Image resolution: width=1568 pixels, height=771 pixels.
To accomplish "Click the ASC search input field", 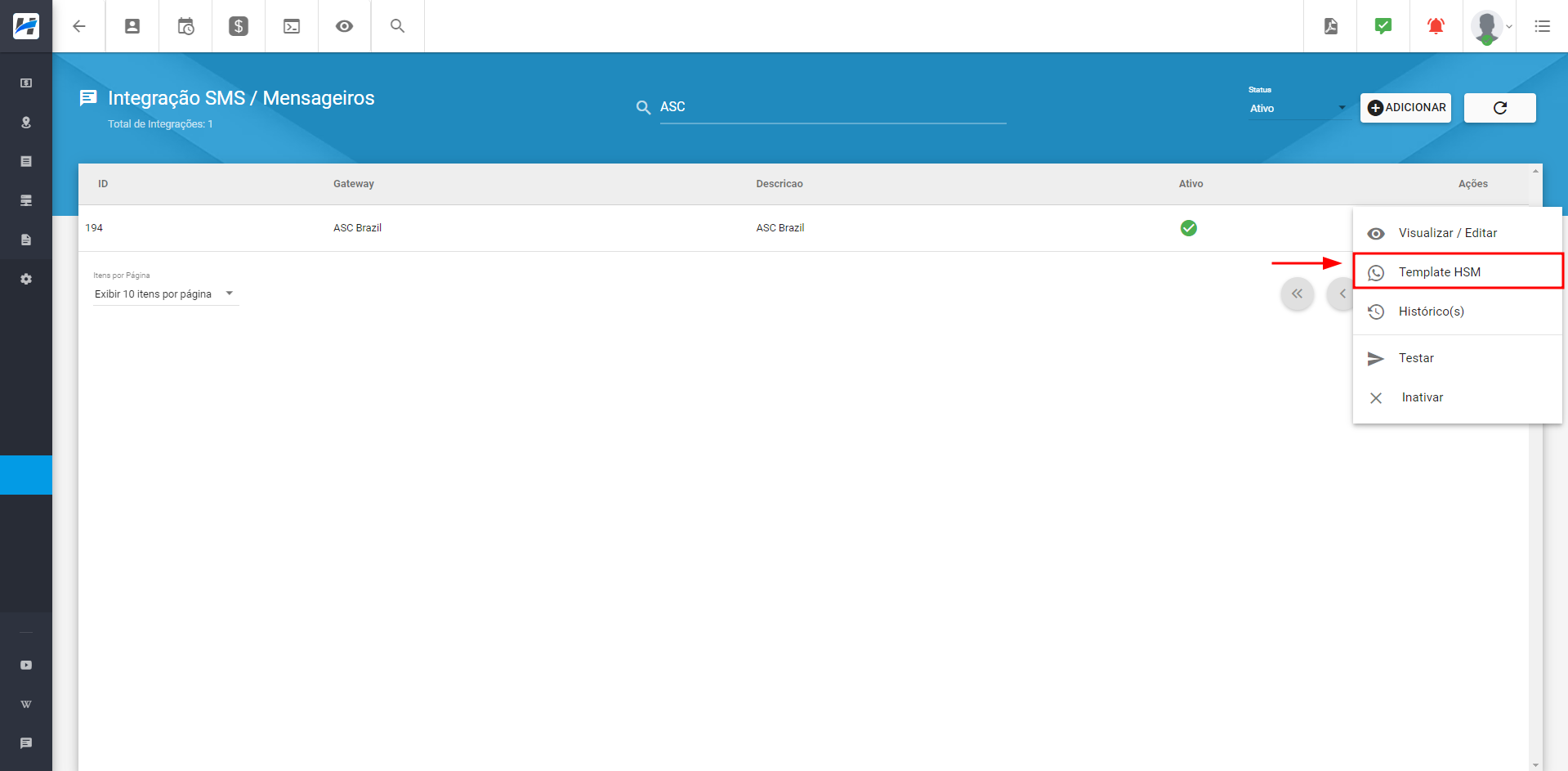I will point(833,107).
